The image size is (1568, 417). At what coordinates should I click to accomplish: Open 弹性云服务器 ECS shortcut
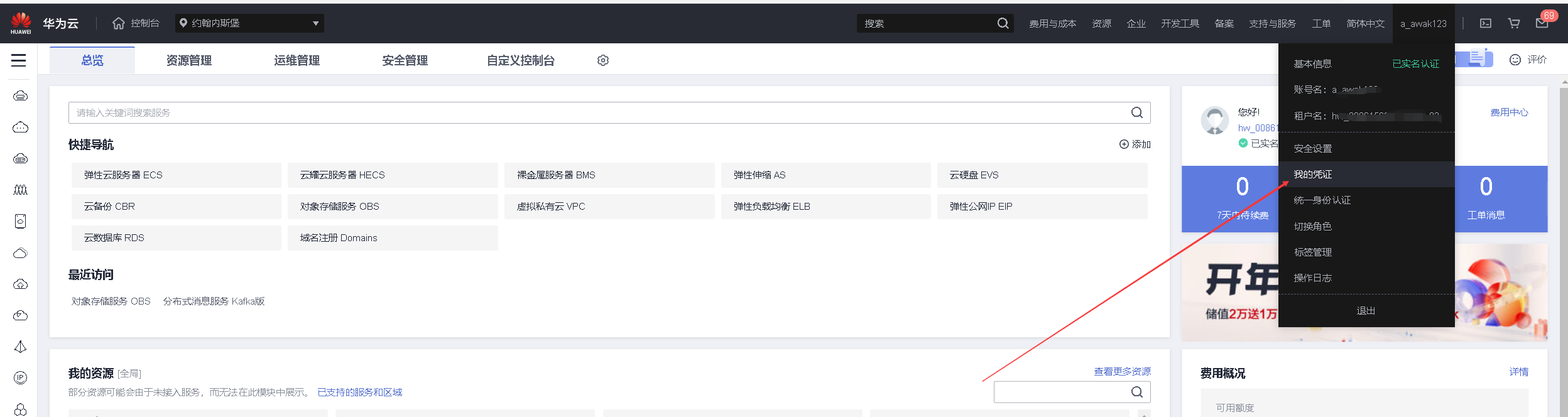(177, 175)
